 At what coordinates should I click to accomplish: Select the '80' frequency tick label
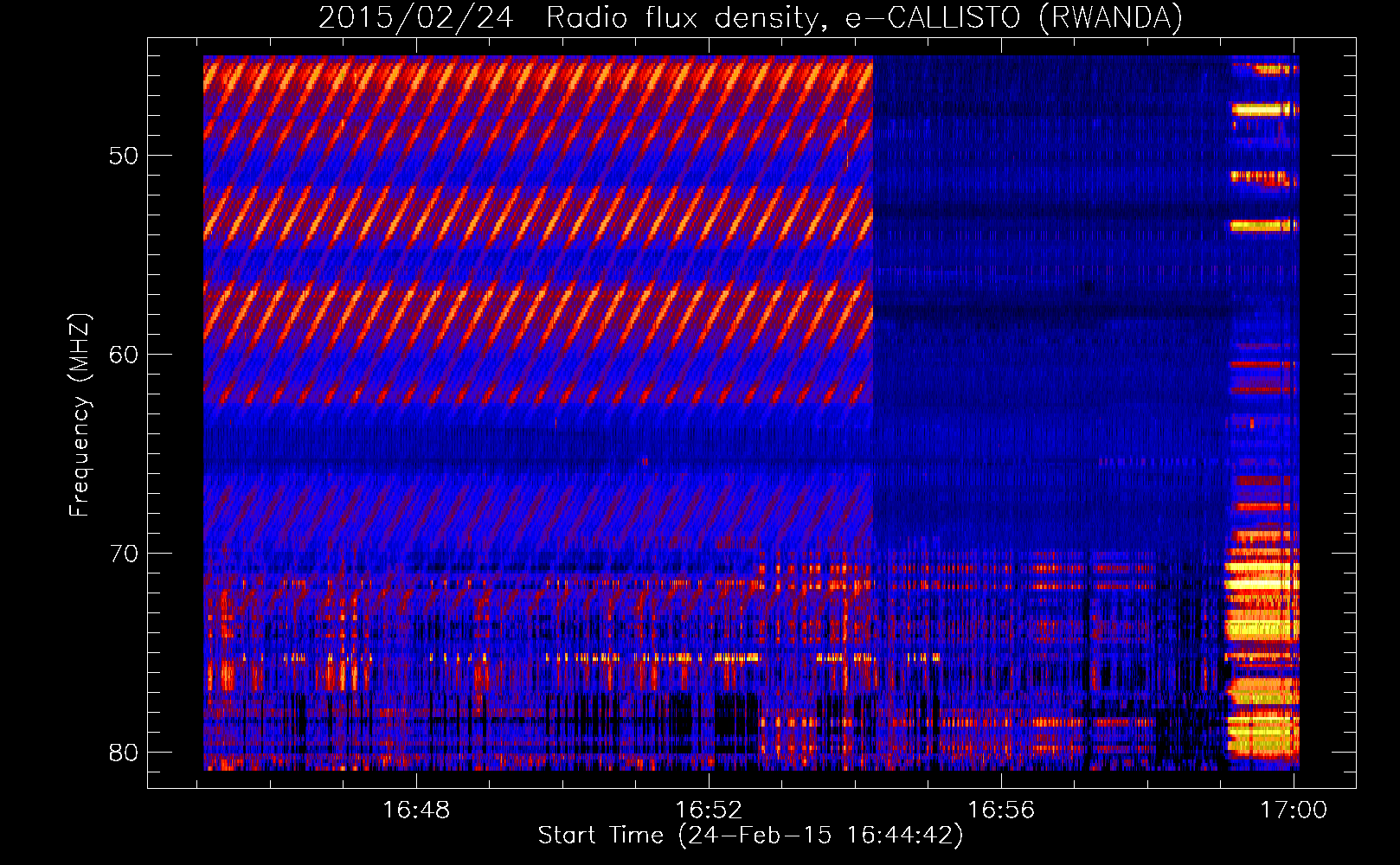coord(124,753)
